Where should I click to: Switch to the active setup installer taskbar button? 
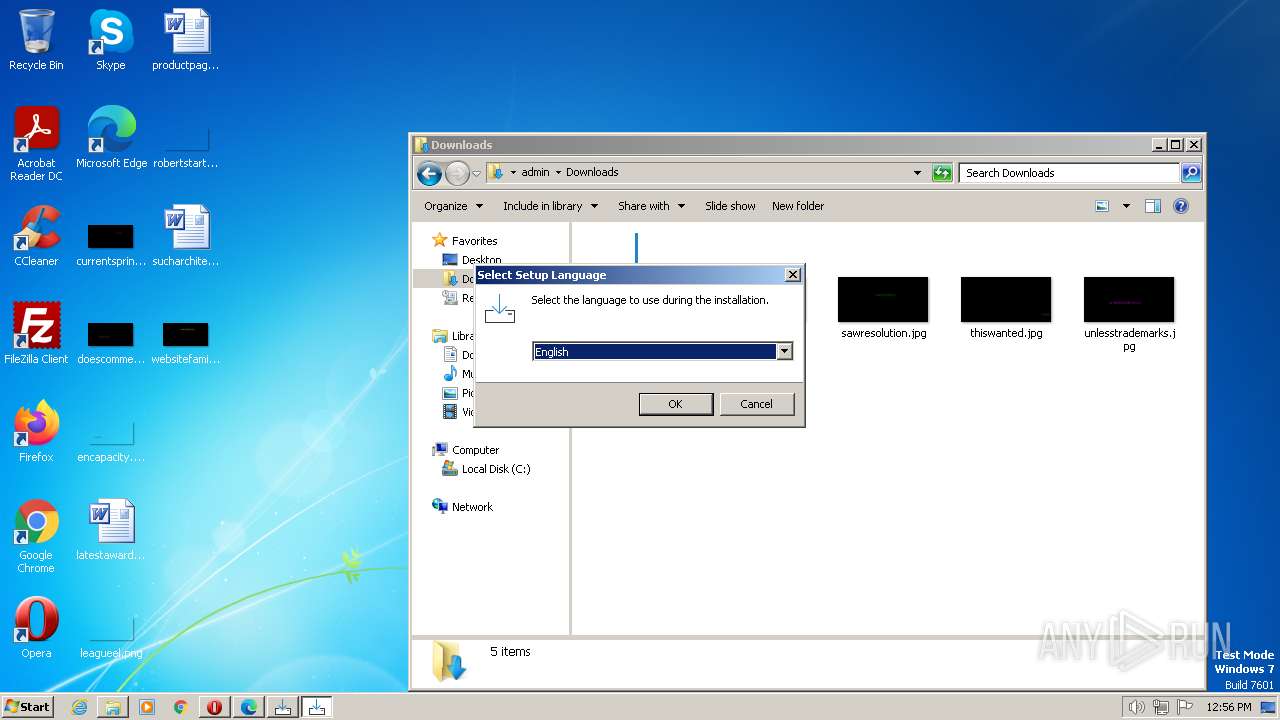317,707
